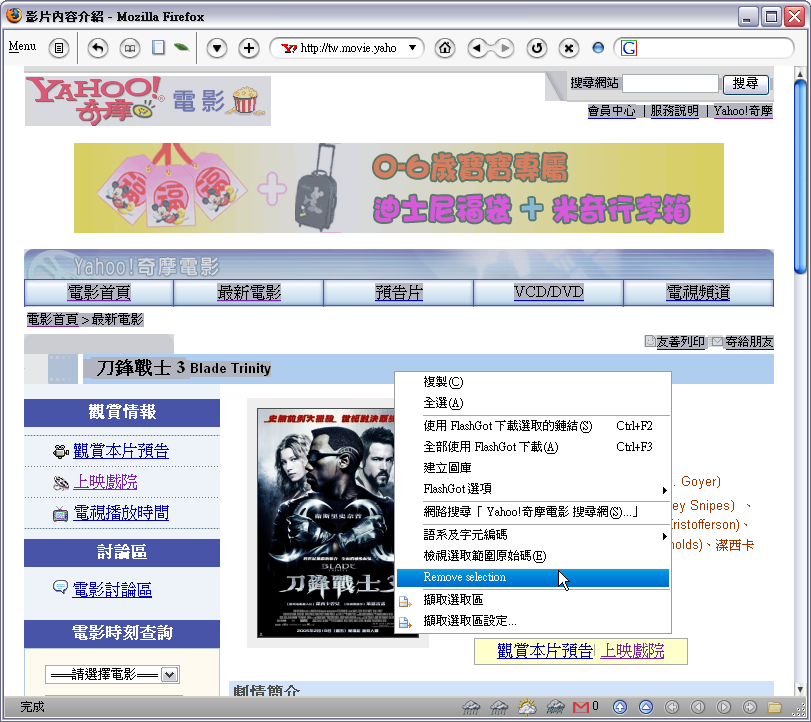Viewport: 811px width, 722px height.
Task: Click the folder icon in status bar
Action: click(773, 707)
